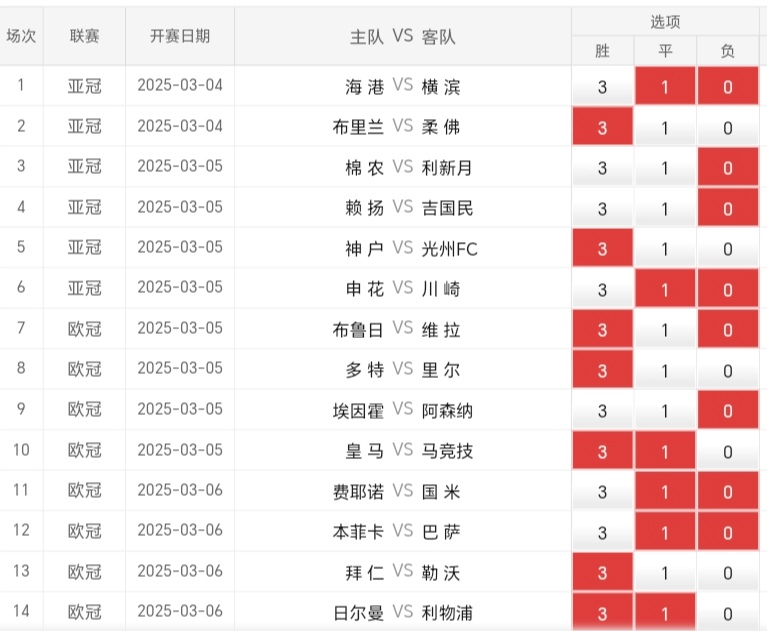Viewport: 767px width, 631px height.
Task: Click the 联赛 column header
Action: tap(85, 36)
